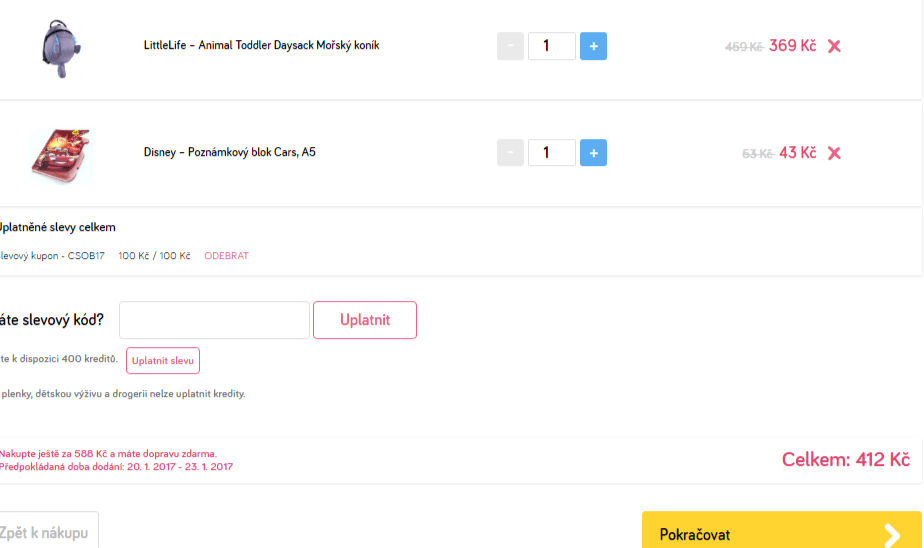The image size is (924, 548).
Task: Increase quantity of Disney Poznámkový blok
Action: coord(593,153)
